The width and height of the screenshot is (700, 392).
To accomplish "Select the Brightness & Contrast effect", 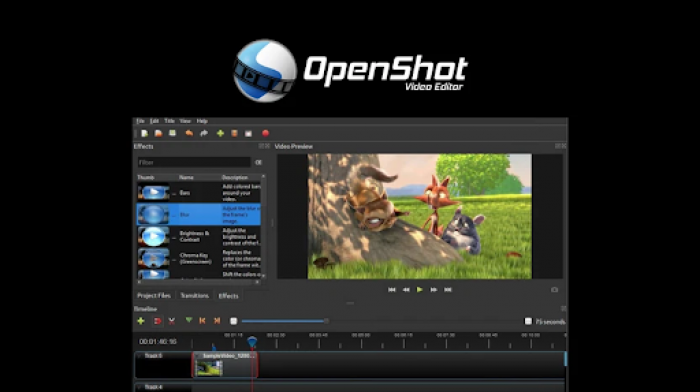I will pos(199,237).
